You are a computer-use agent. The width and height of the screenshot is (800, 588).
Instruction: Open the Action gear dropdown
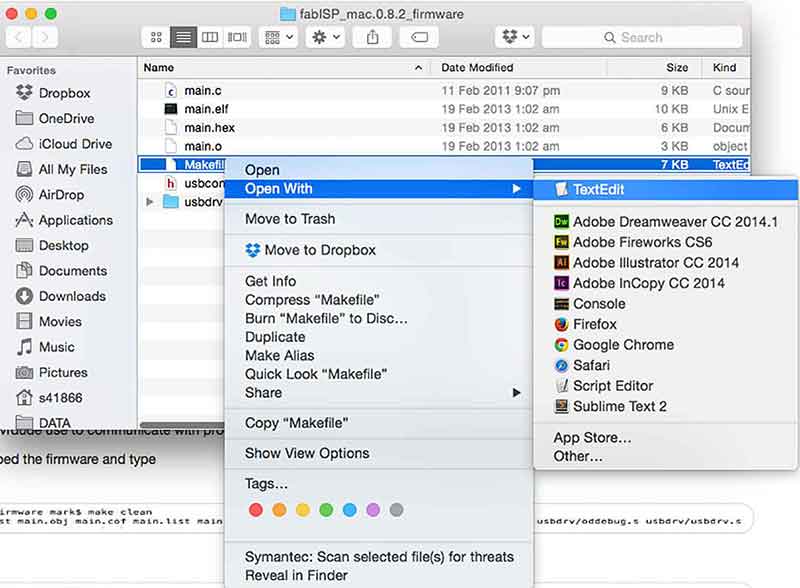(x=326, y=37)
